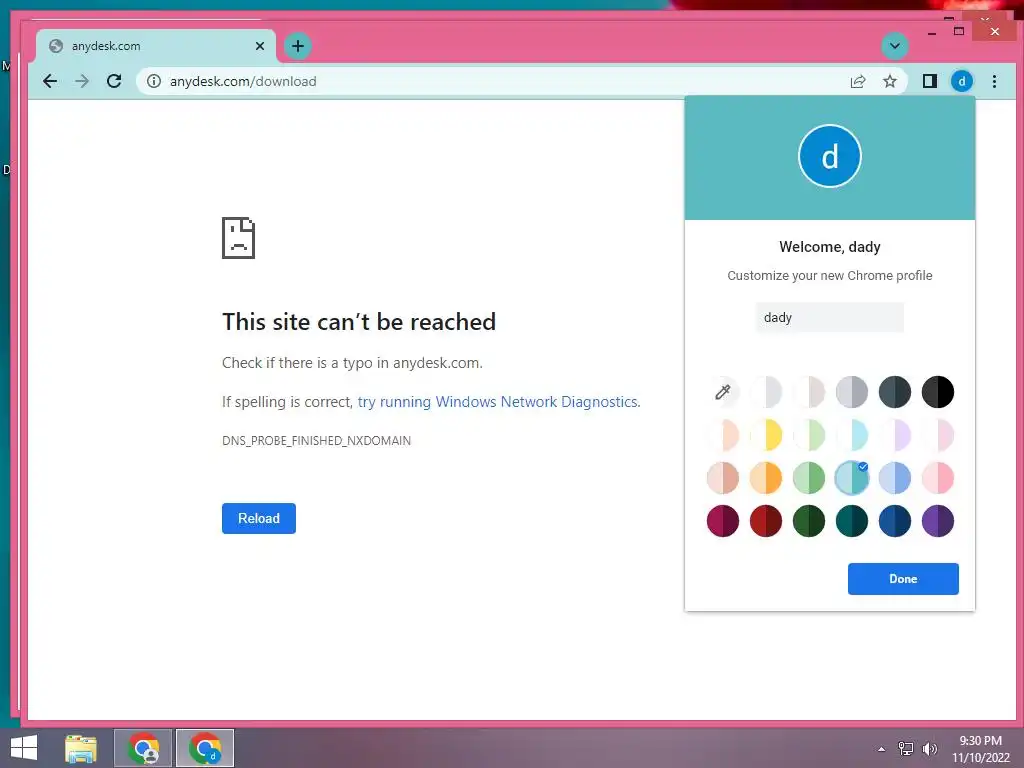Viewport: 1024px width, 768px height.
Task: Choose the purple theme swatch
Action: point(938,521)
